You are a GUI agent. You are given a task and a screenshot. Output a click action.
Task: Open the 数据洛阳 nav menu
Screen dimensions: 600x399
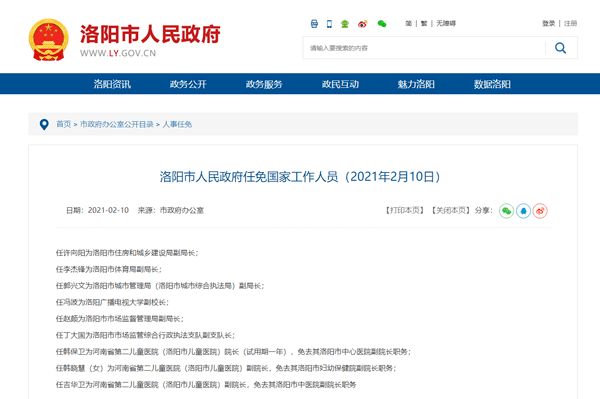pos(492,84)
